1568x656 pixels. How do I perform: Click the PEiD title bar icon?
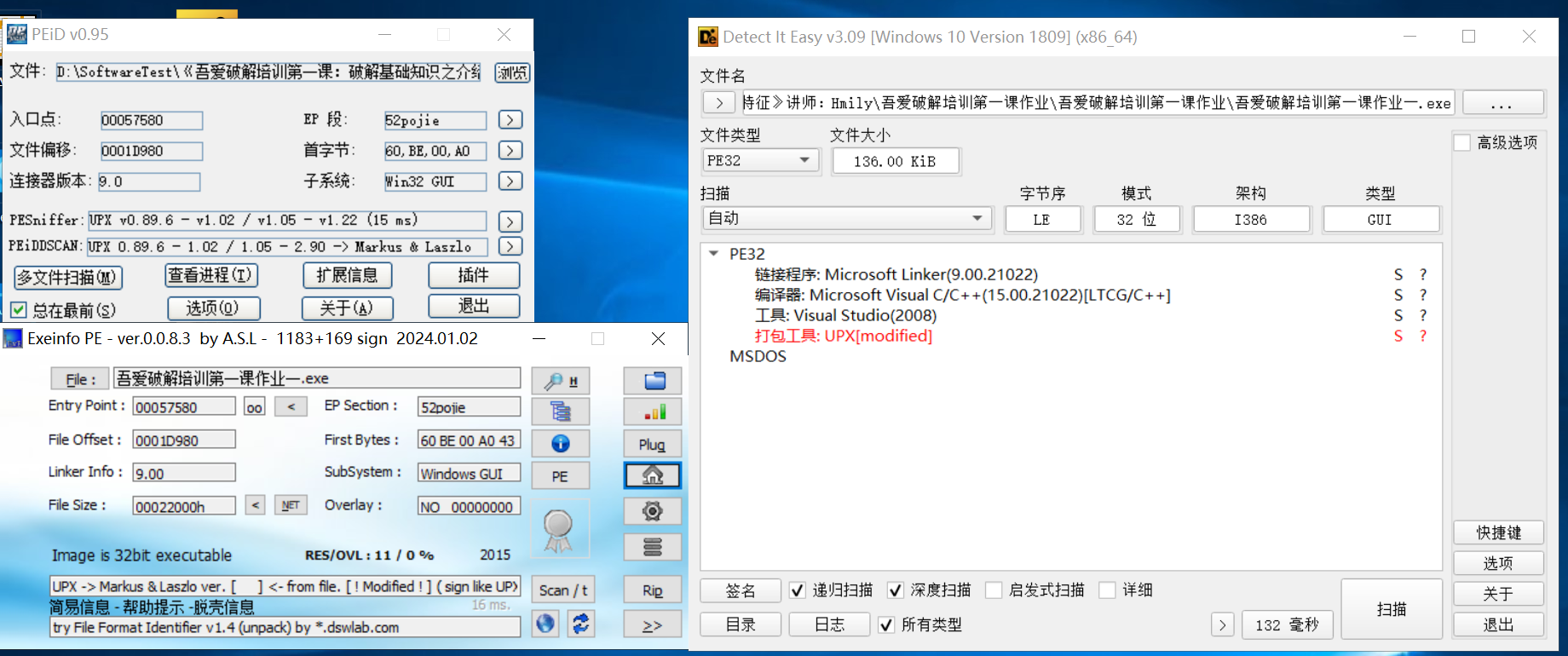[16, 35]
